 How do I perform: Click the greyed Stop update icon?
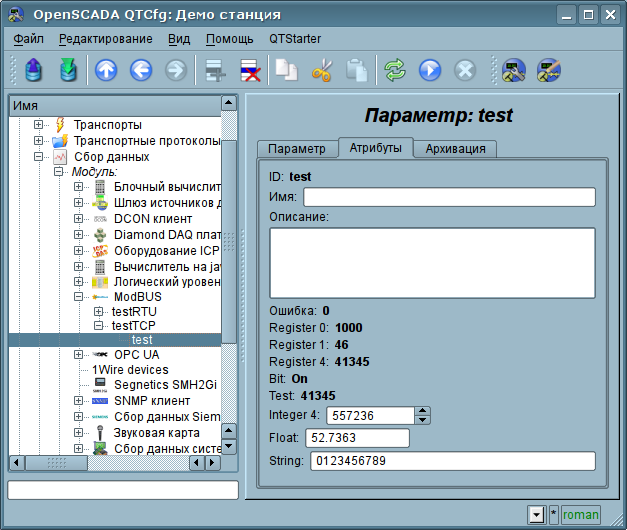tap(465, 70)
